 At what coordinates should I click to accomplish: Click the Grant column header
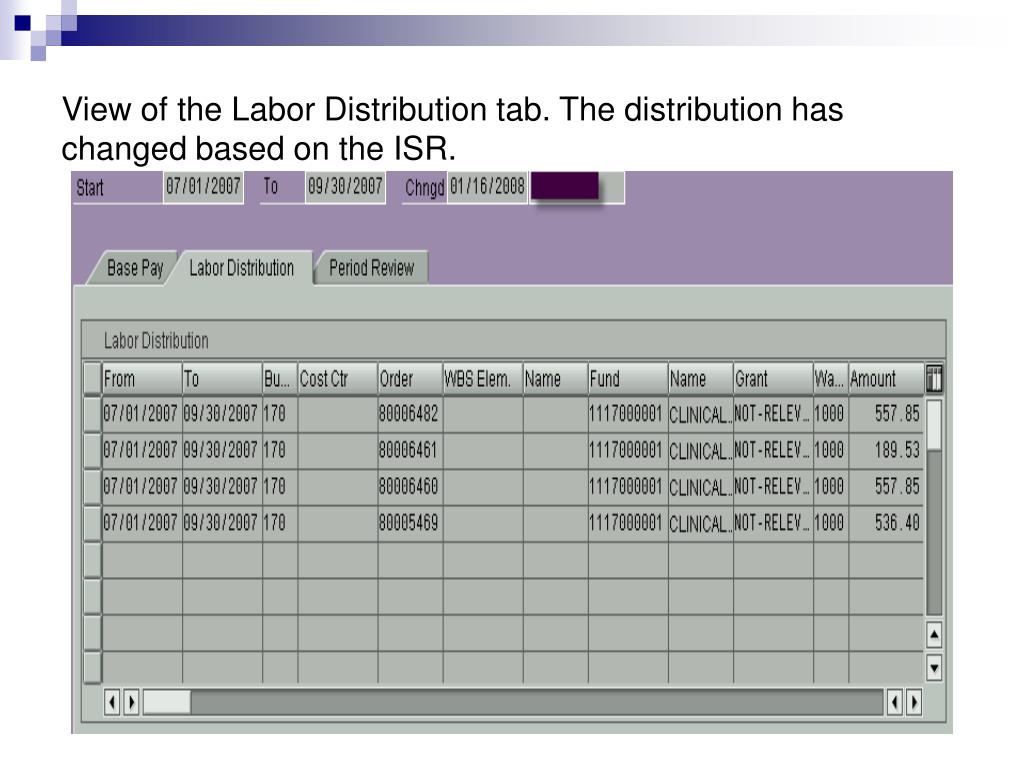pos(773,379)
